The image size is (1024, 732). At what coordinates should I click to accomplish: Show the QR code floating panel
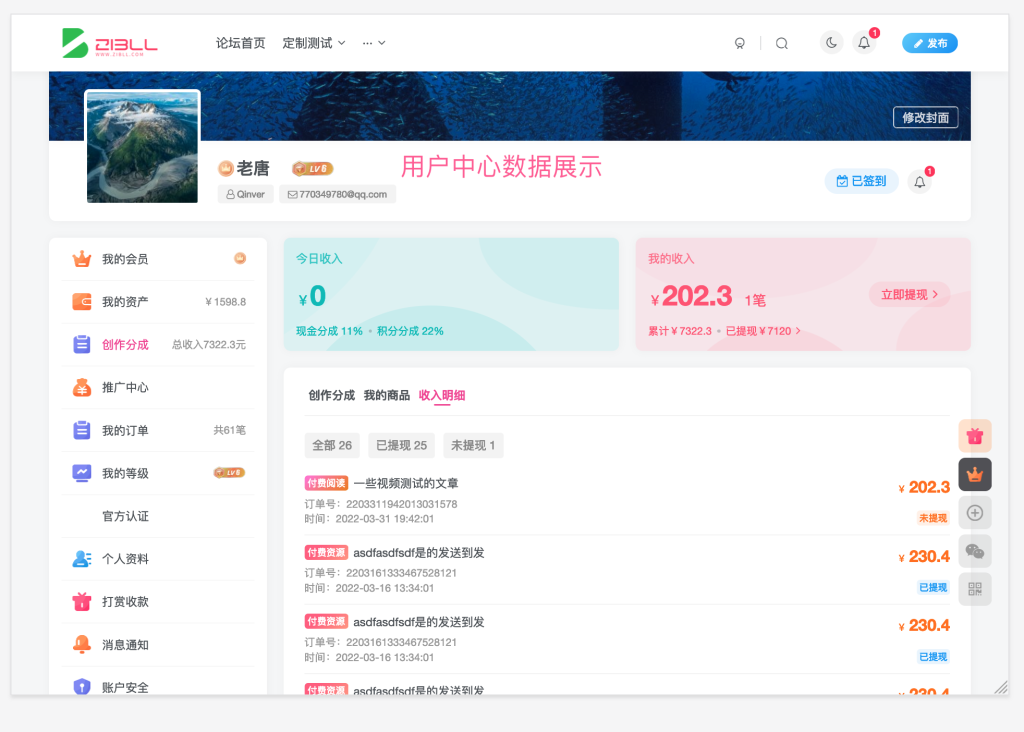(975, 589)
